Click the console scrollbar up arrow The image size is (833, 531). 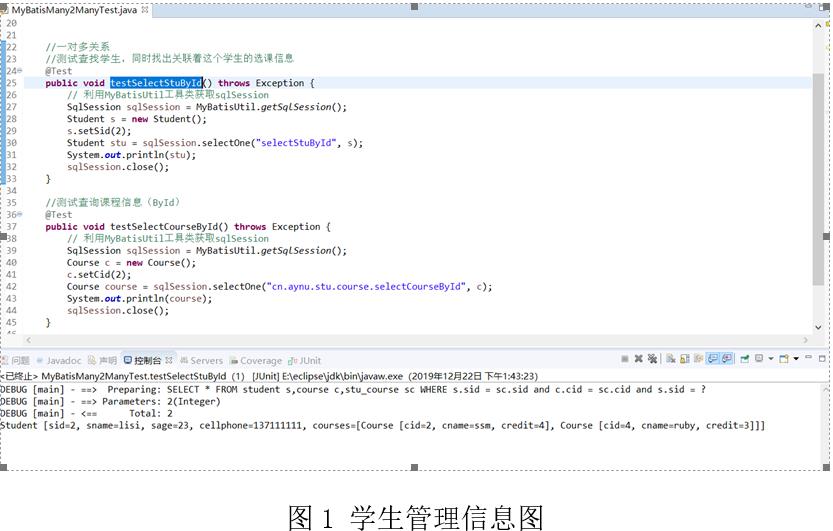pyautogui.click(x=827, y=389)
